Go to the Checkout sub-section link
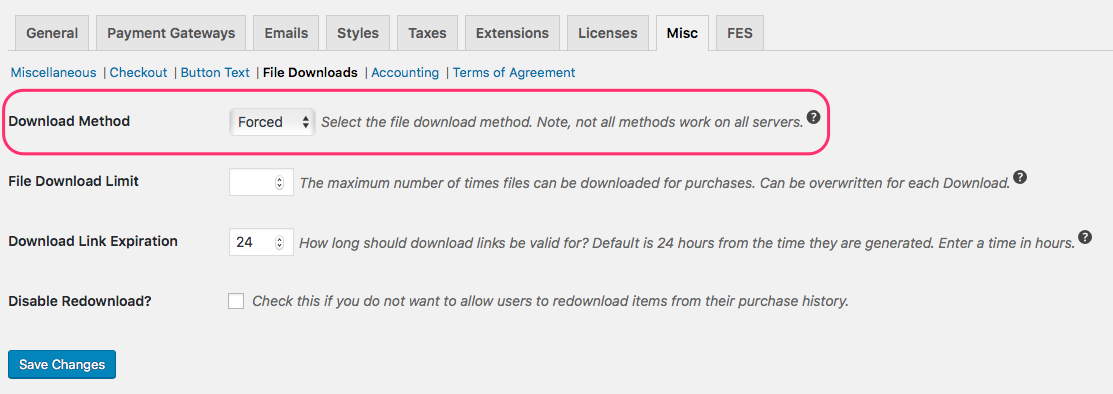The image size is (1113, 394). point(138,72)
